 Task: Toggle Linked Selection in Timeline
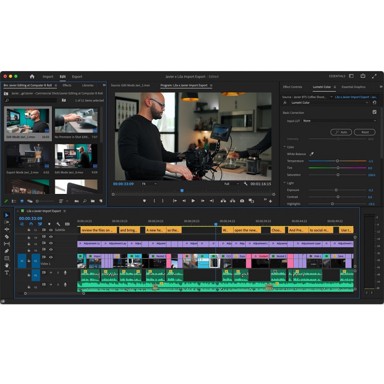[x=40, y=224]
